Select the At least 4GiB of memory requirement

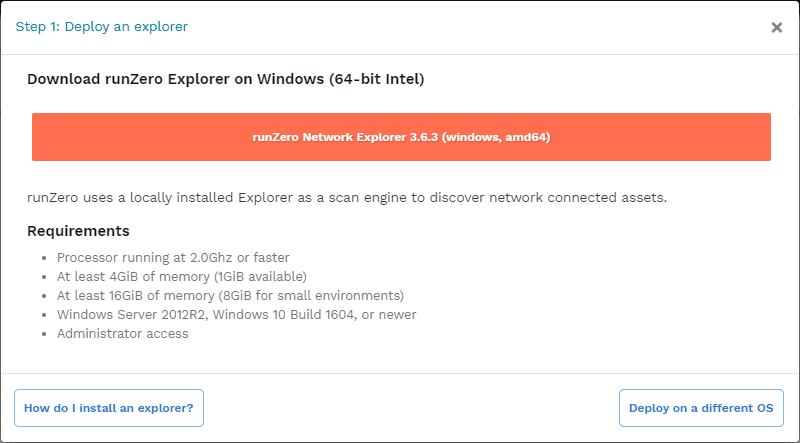coord(182,277)
